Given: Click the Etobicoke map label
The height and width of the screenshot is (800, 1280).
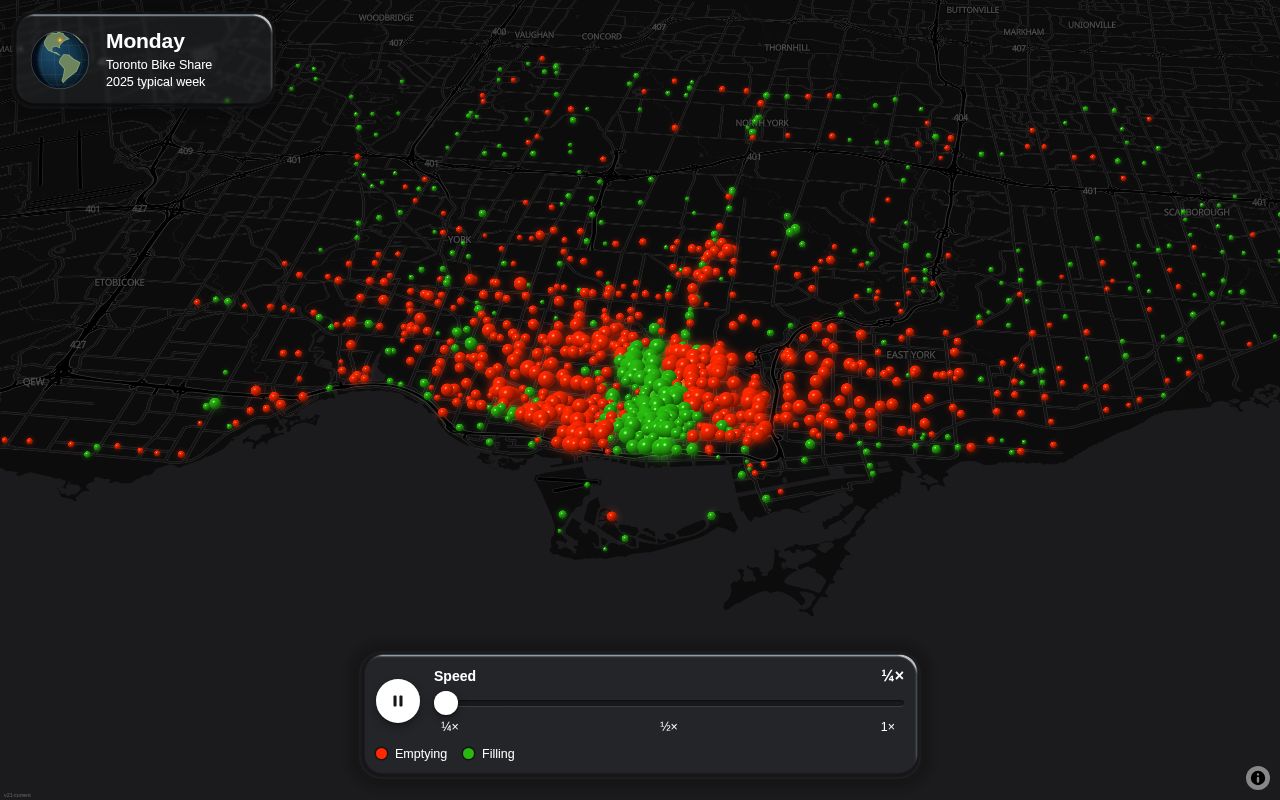Looking at the screenshot, I should (120, 283).
